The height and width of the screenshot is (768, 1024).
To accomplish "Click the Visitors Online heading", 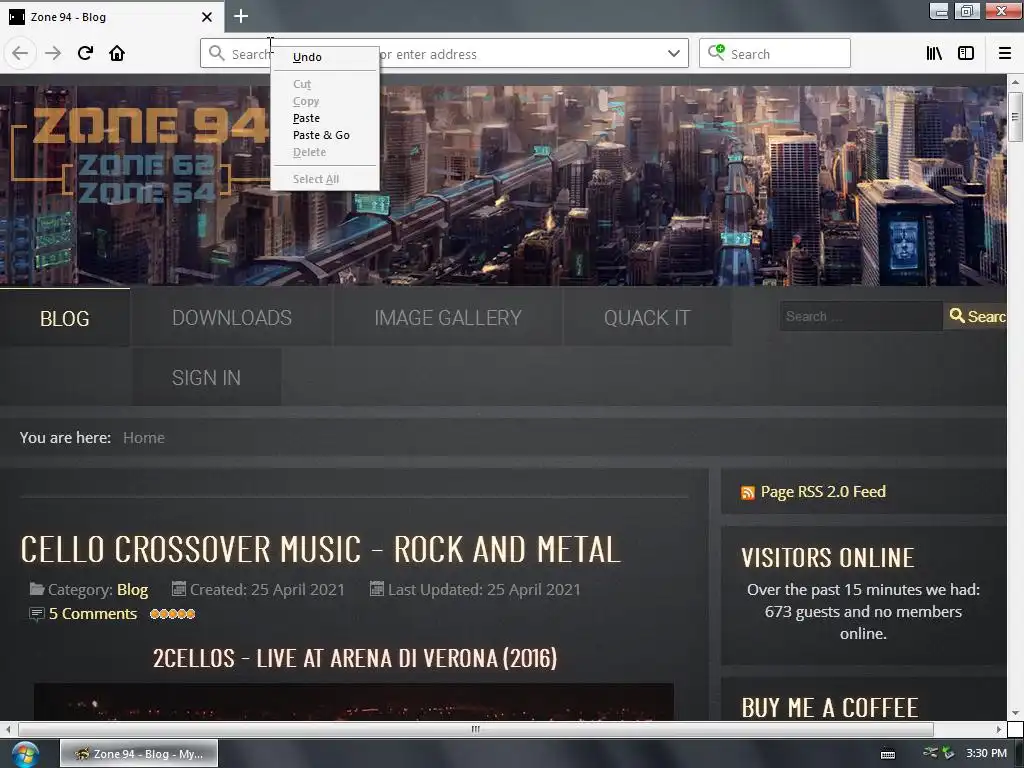I will tap(827, 558).
